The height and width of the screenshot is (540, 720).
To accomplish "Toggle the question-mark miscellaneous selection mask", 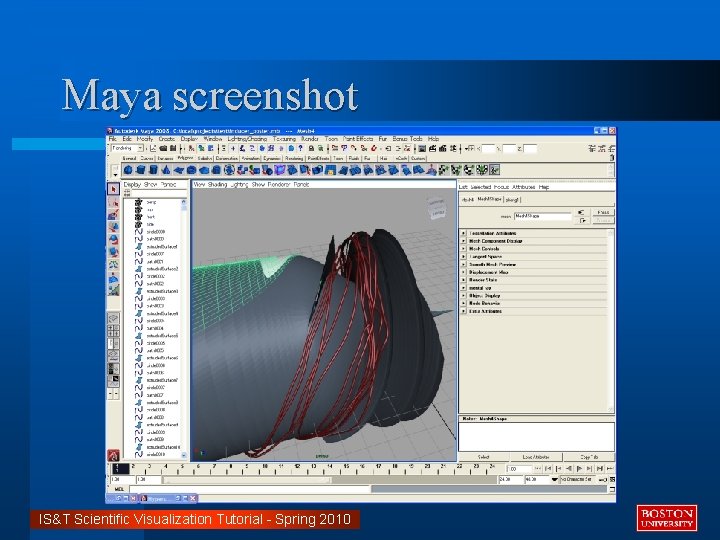I will click(300, 148).
